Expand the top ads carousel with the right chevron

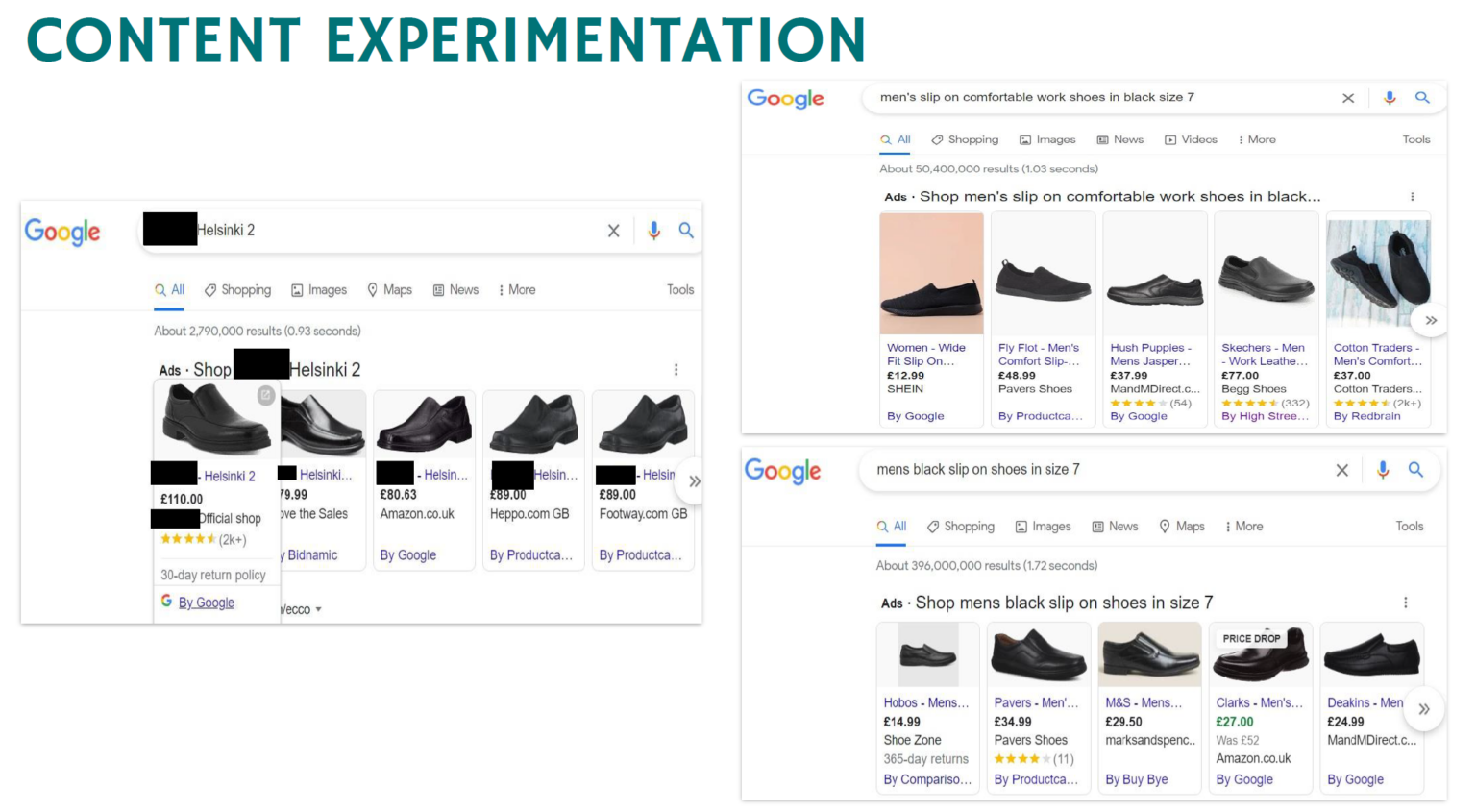1431,320
